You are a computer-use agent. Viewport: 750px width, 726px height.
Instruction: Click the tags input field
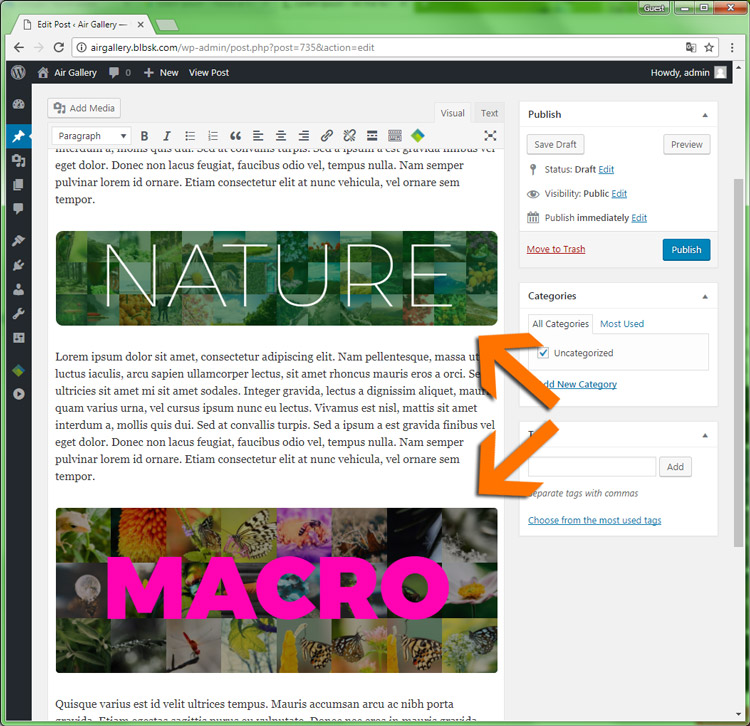click(592, 467)
